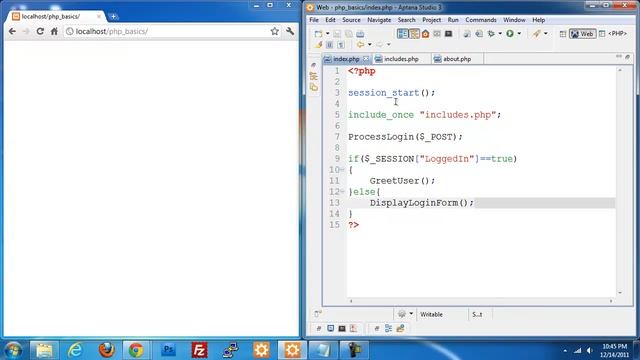Open a new Chrome tab
Viewport: 640px width, 360px height.
point(113,17)
